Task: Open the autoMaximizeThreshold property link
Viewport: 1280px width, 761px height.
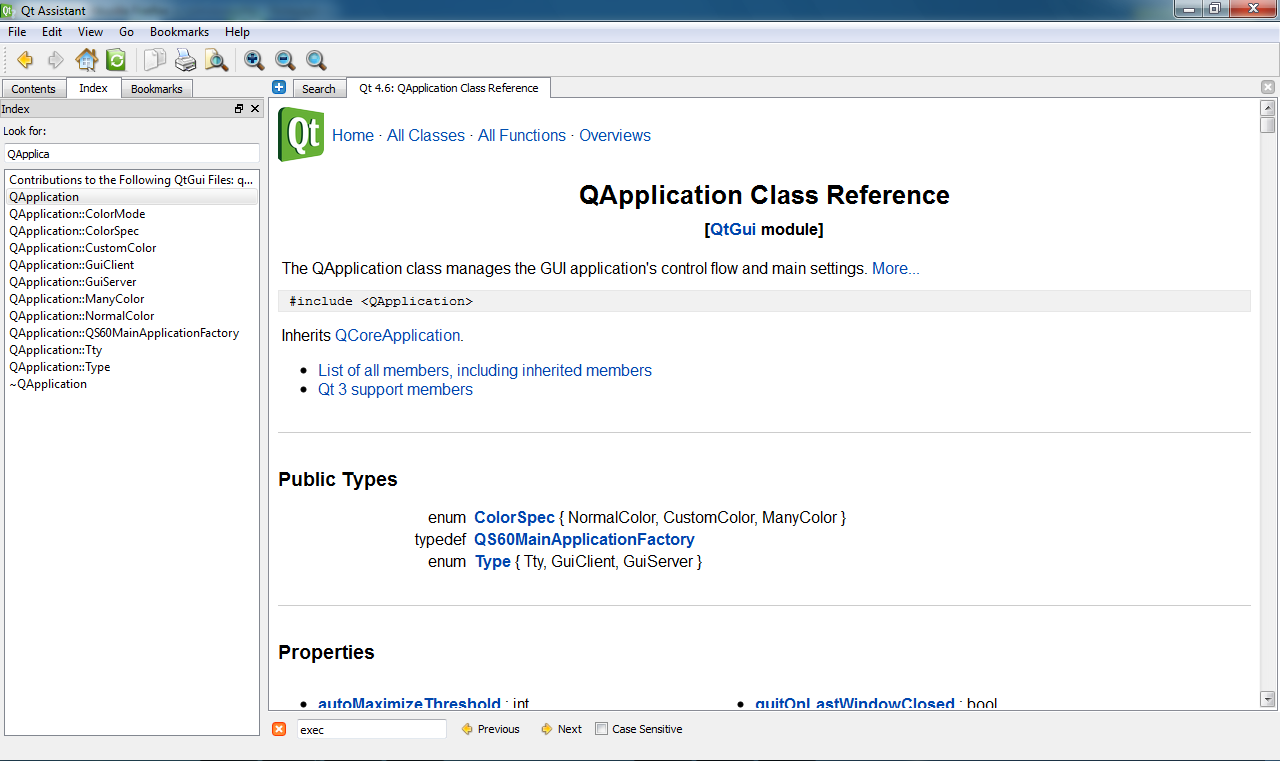Action: tap(409, 704)
